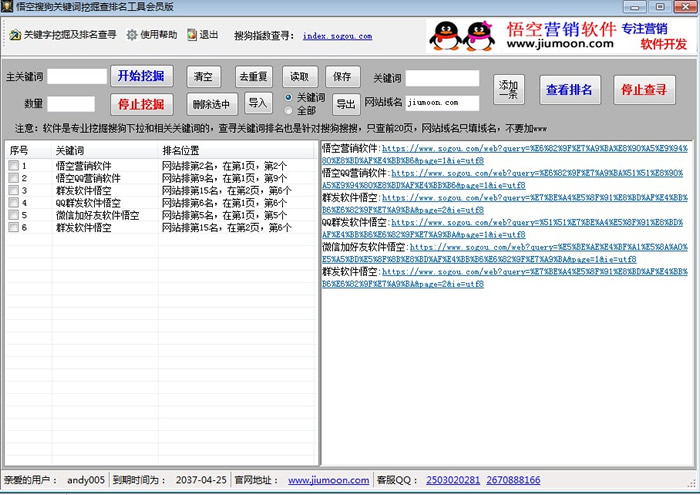The height and width of the screenshot is (495, 700).
Task: Click the 退出 exit icon
Action: coord(191,35)
